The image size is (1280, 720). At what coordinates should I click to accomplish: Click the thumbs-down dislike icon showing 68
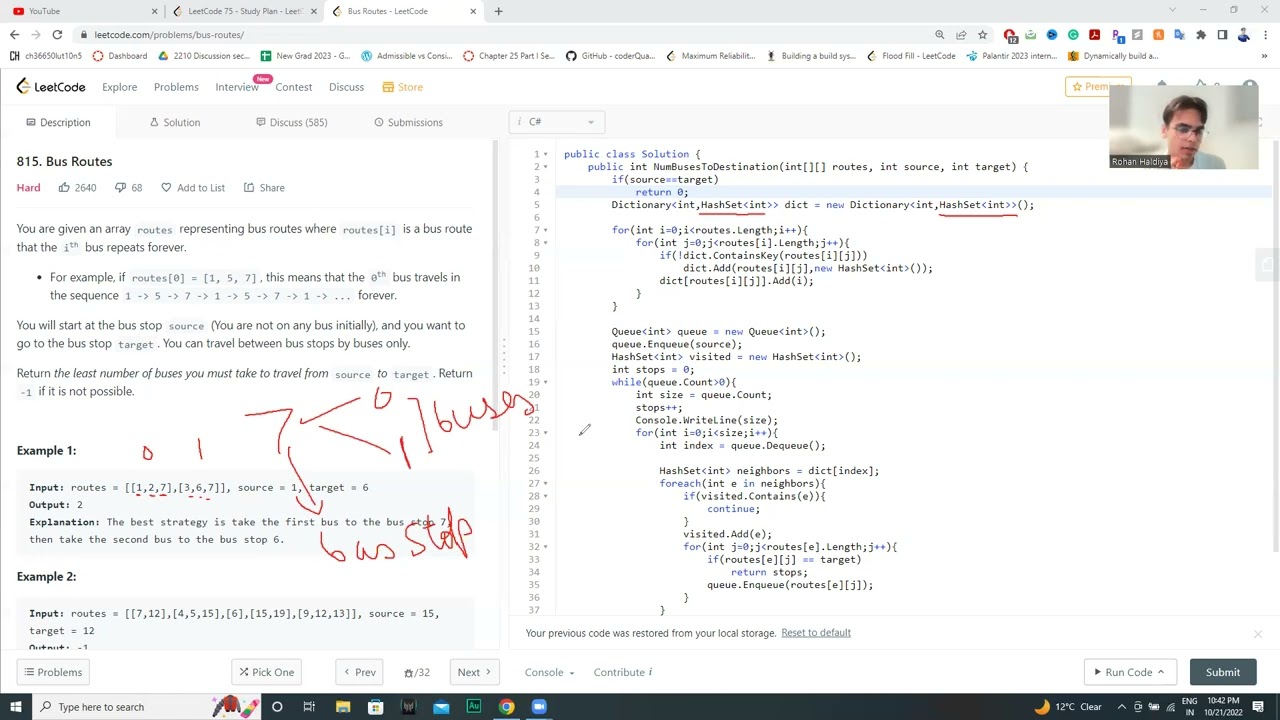coord(120,188)
